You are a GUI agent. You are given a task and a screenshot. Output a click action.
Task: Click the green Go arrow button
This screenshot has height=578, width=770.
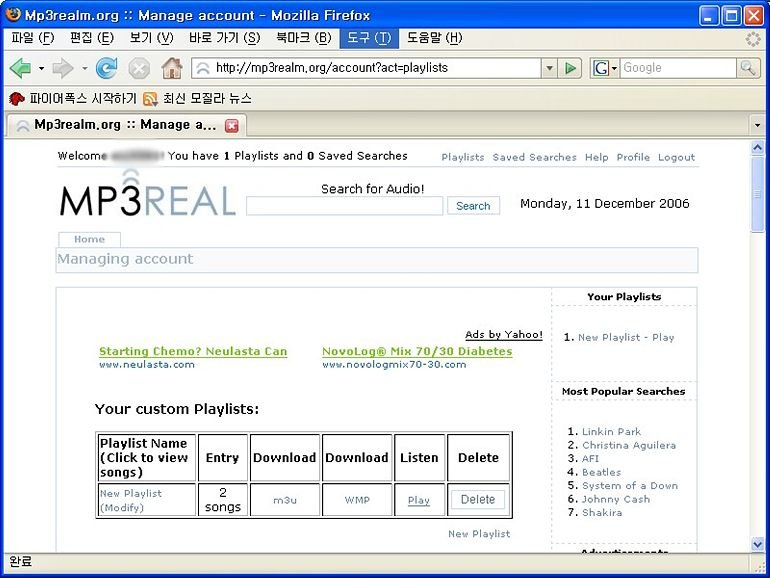coord(570,68)
